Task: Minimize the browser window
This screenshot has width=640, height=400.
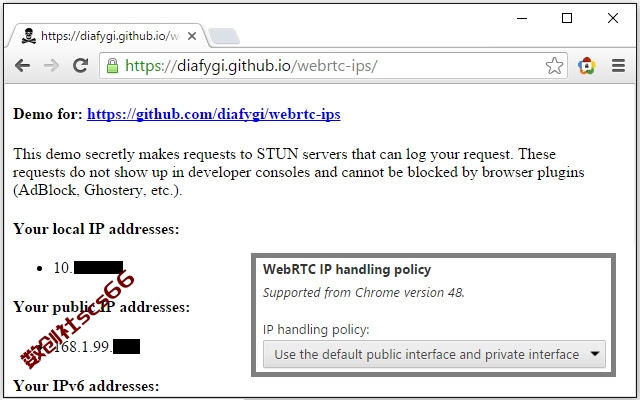Action: (x=522, y=18)
